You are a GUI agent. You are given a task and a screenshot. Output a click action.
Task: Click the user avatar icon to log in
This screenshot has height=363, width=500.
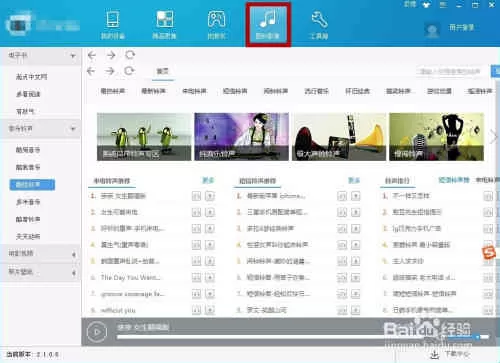432,30
